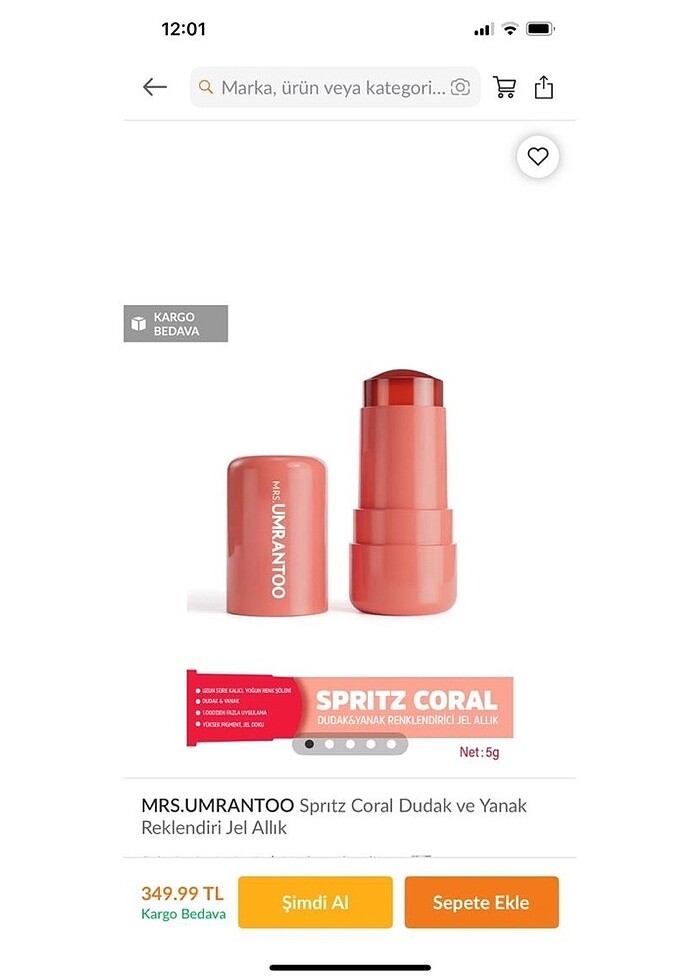Select the third image carousel dot
This screenshot has height=980, width=700.
pyautogui.click(x=350, y=744)
